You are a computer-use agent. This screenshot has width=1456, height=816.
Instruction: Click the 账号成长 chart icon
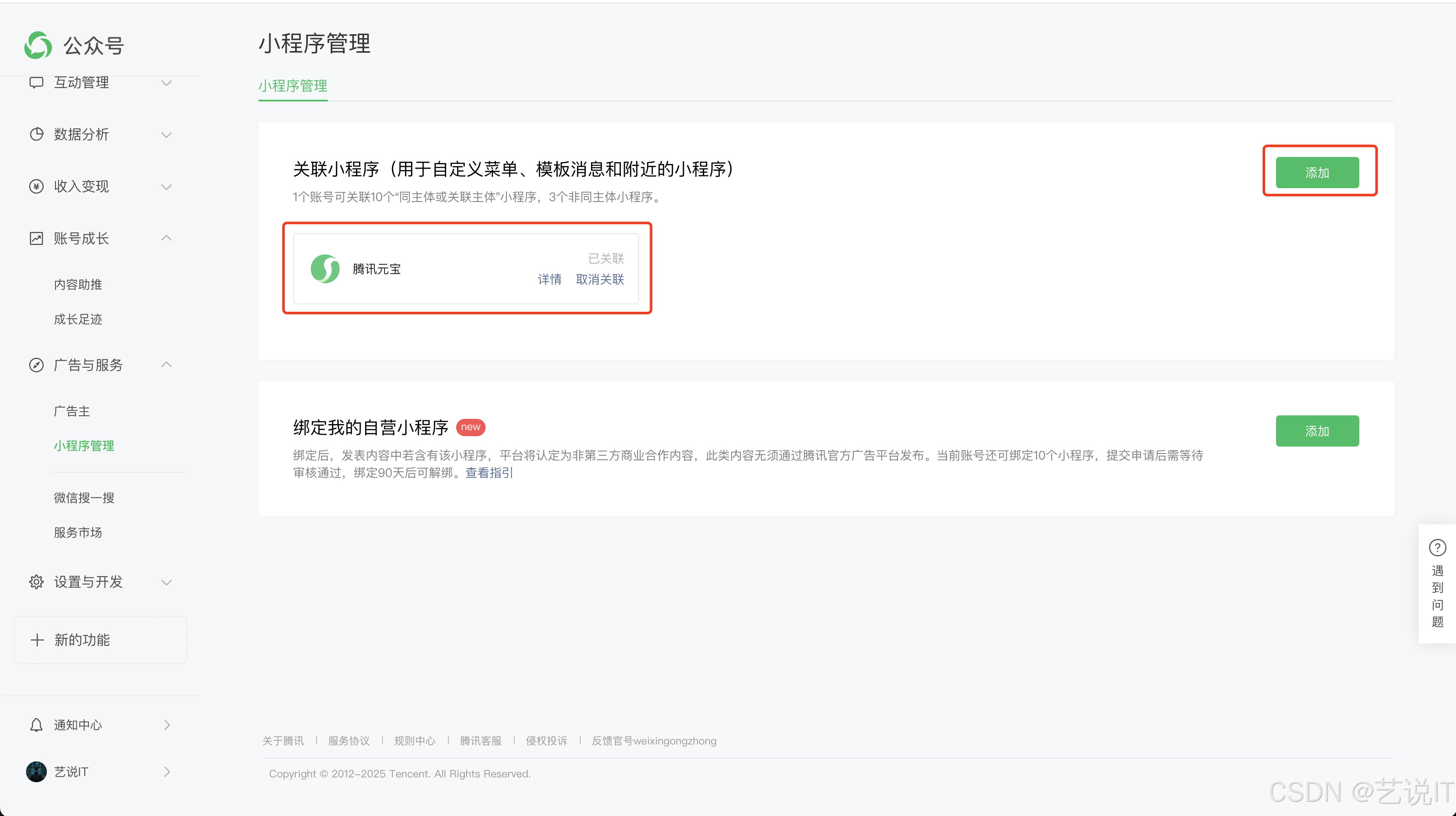(x=36, y=238)
